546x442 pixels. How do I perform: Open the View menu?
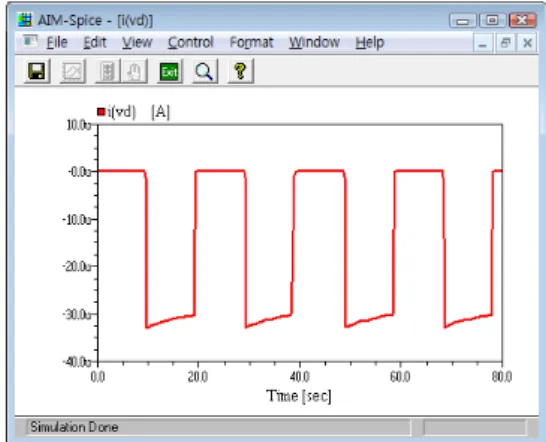tap(137, 42)
